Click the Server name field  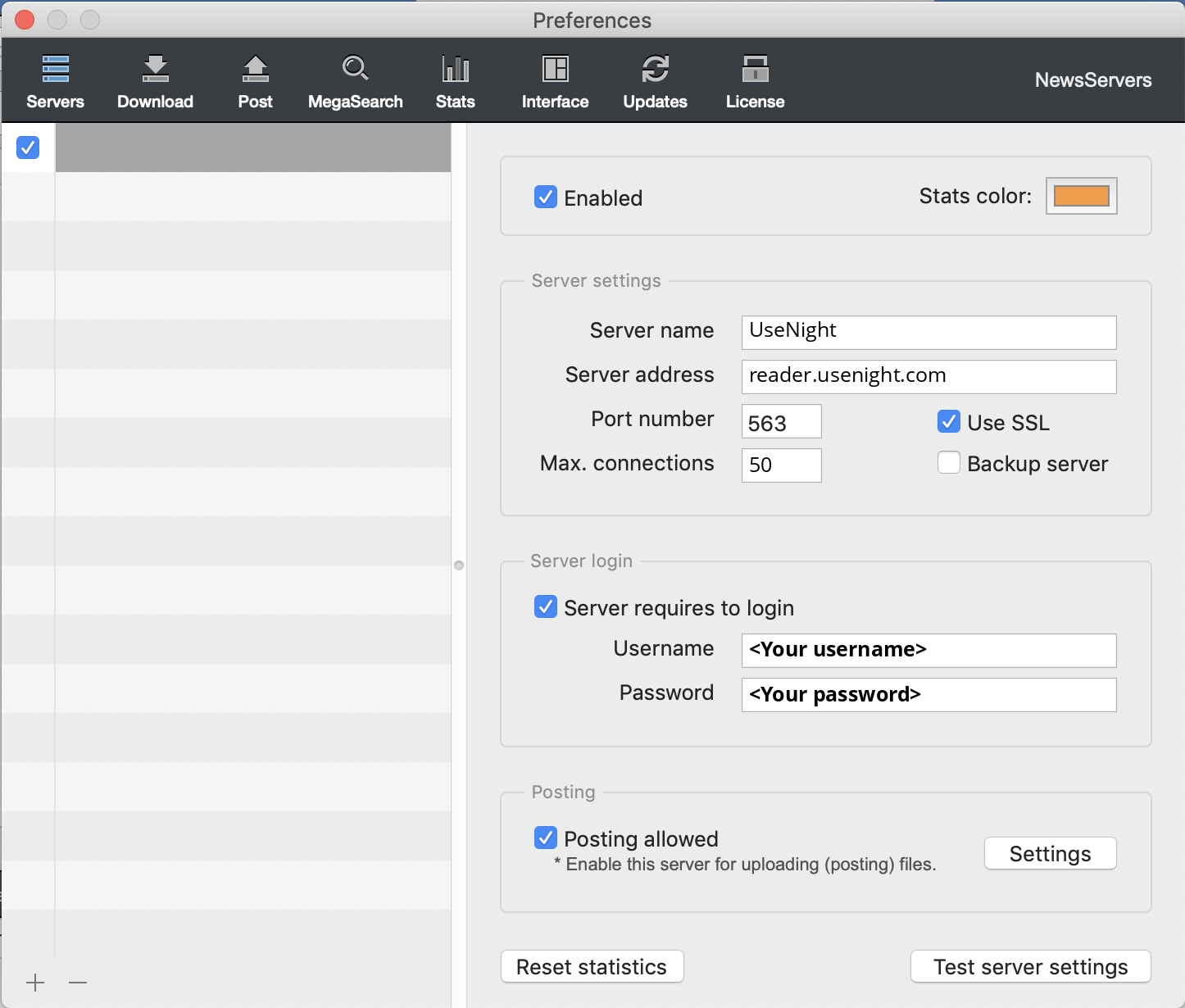point(929,333)
